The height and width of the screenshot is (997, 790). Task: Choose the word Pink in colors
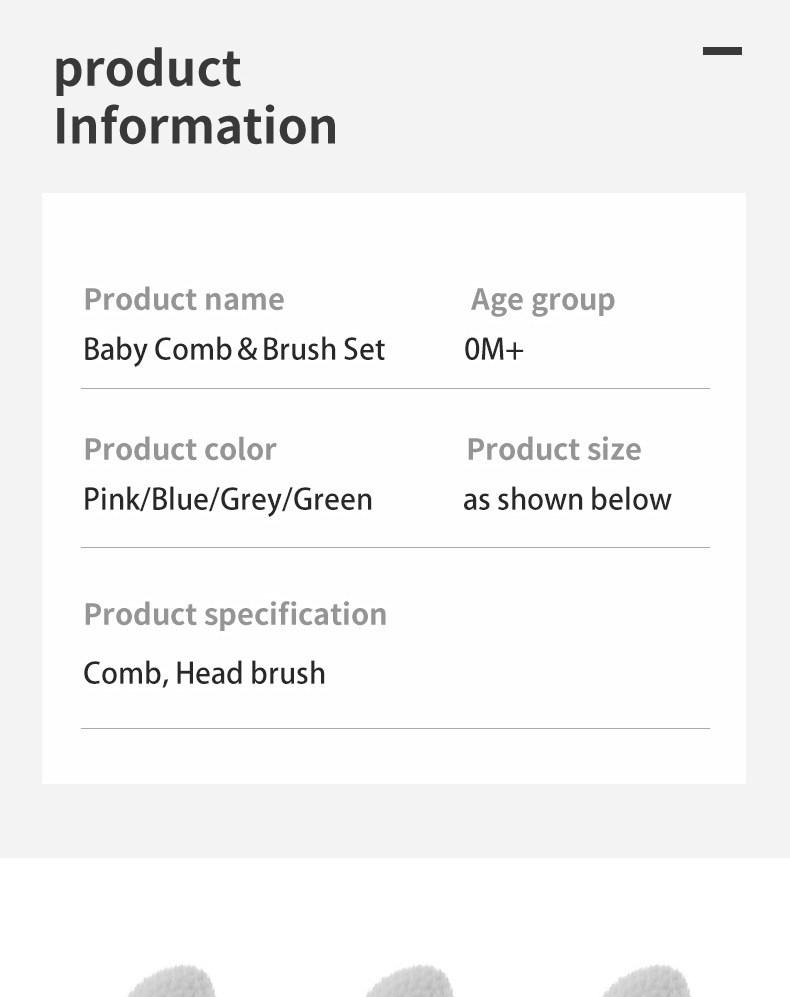[x=113, y=499]
